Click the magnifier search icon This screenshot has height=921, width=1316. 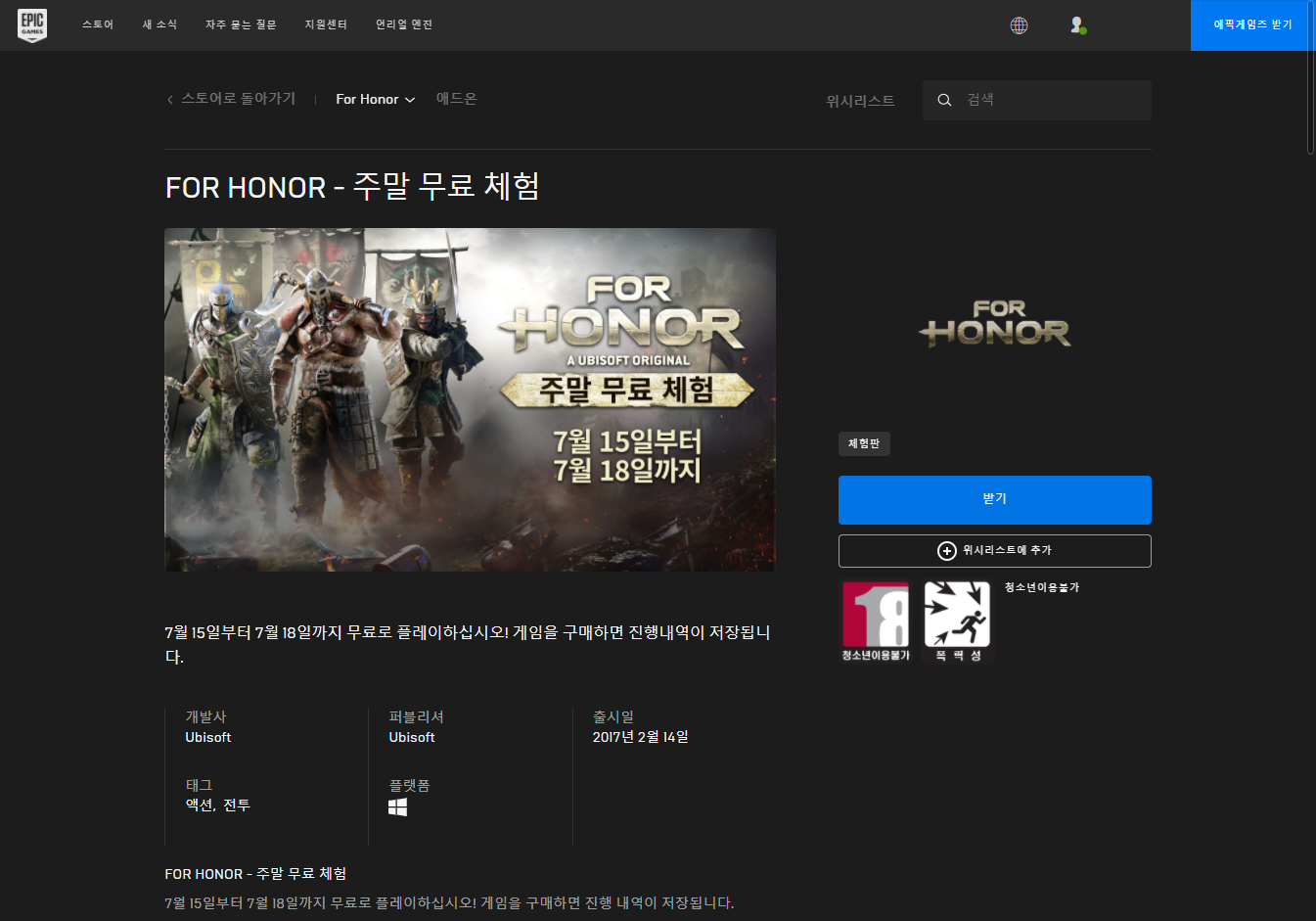(944, 100)
